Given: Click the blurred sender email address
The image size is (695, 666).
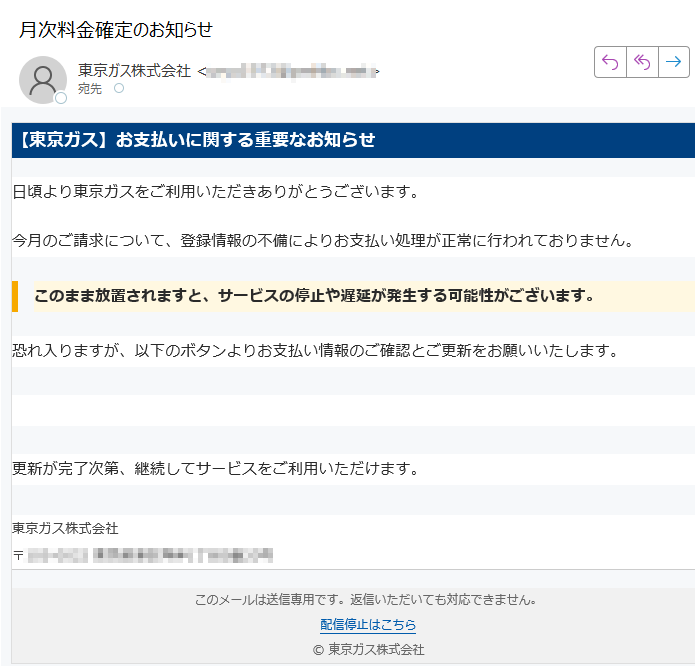Looking at the screenshot, I should point(291,71).
